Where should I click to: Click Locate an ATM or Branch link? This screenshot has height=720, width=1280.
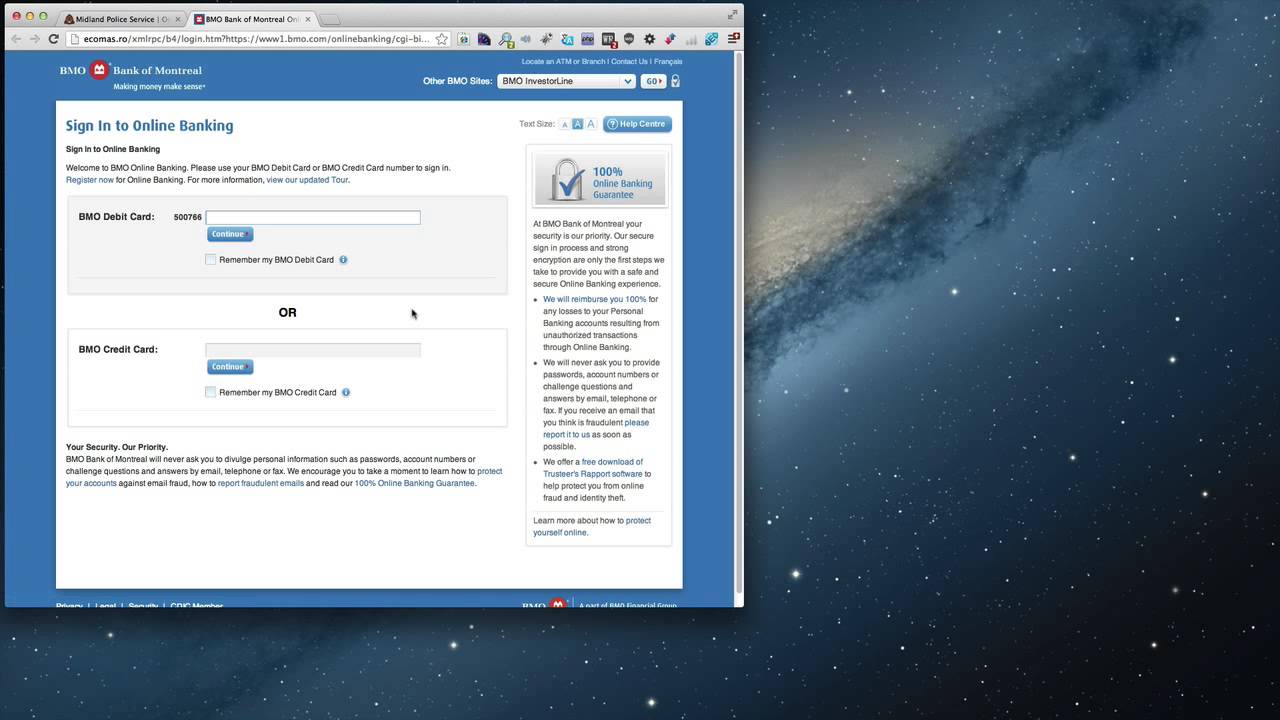[x=564, y=61]
